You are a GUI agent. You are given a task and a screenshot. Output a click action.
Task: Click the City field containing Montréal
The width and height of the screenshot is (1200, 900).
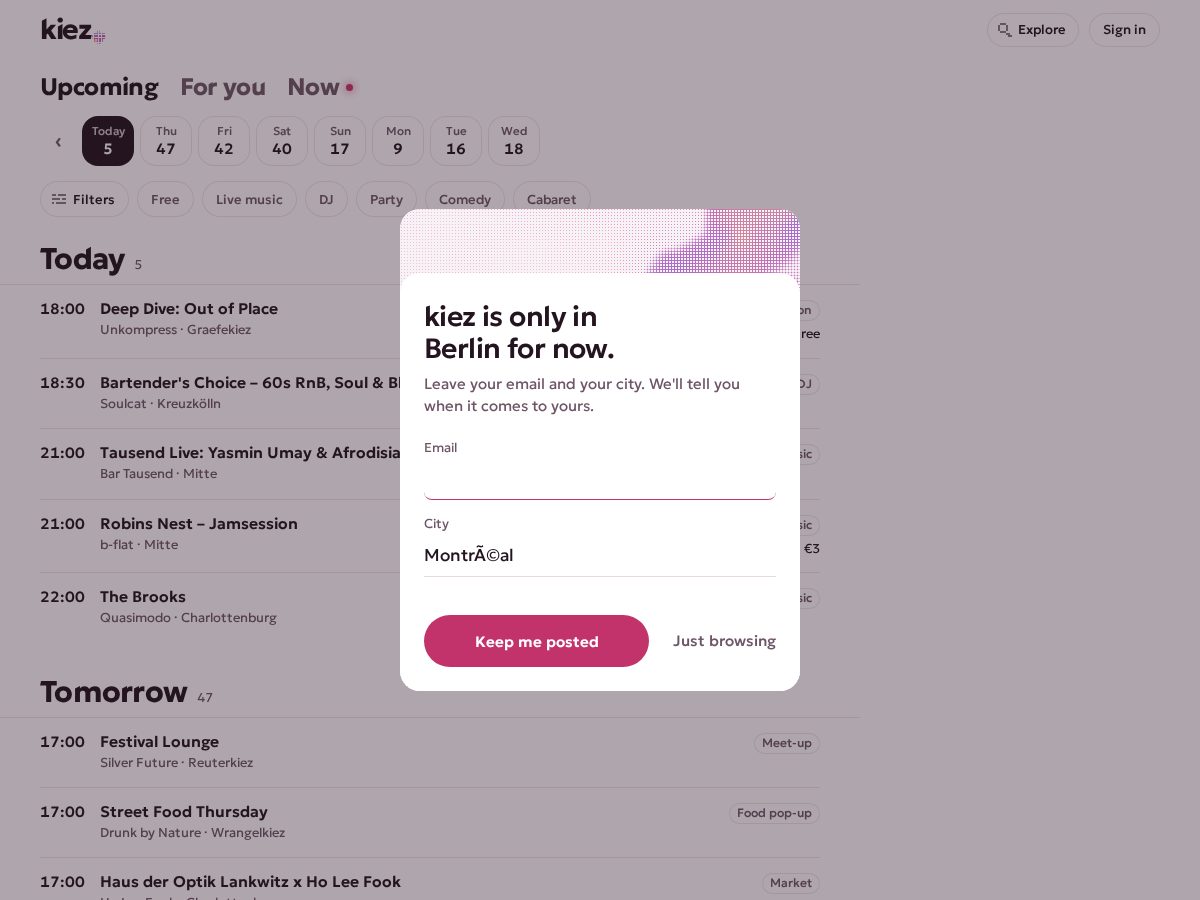(x=600, y=555)
